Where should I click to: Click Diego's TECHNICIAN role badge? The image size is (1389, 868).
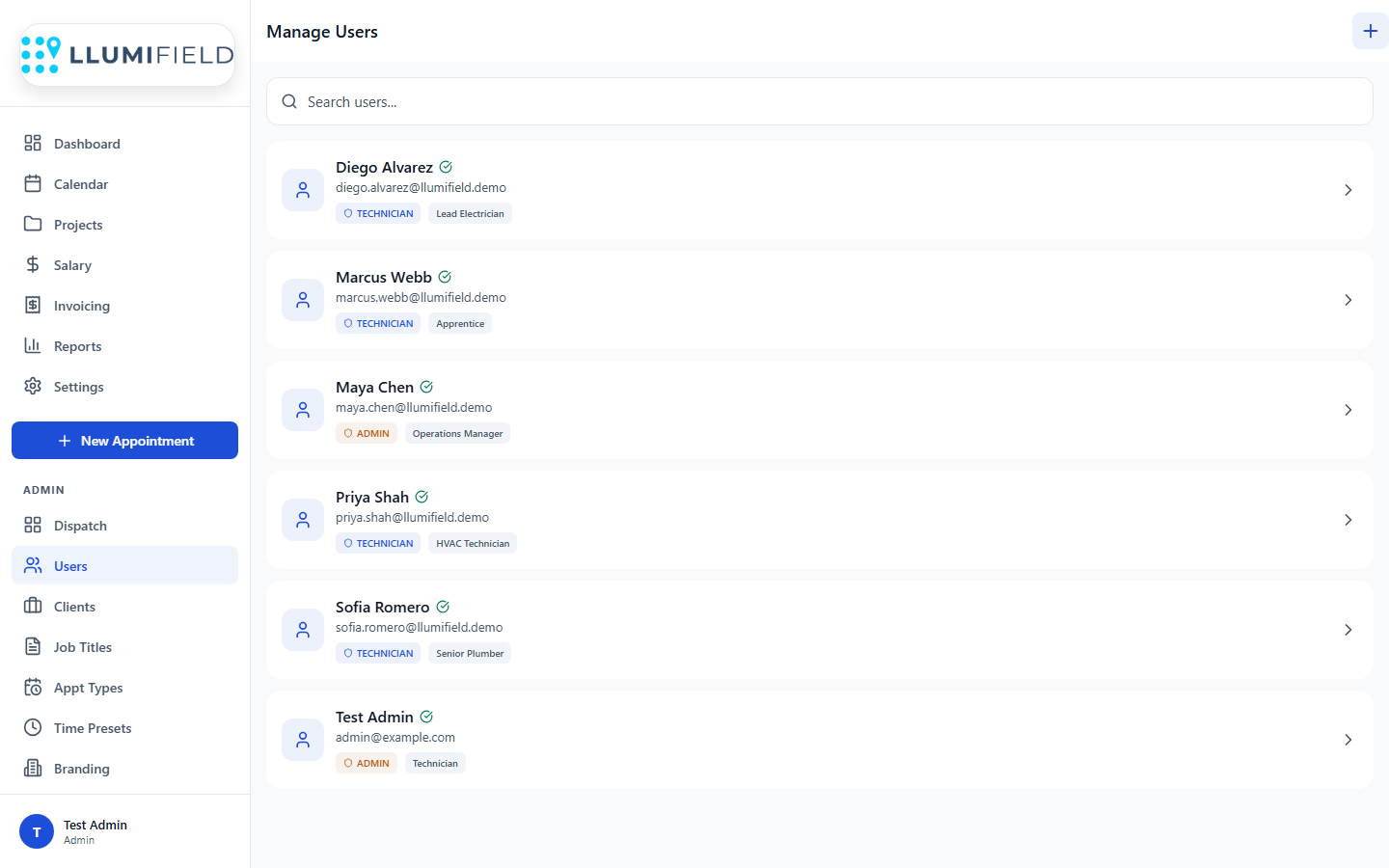(x=378, y=214)
